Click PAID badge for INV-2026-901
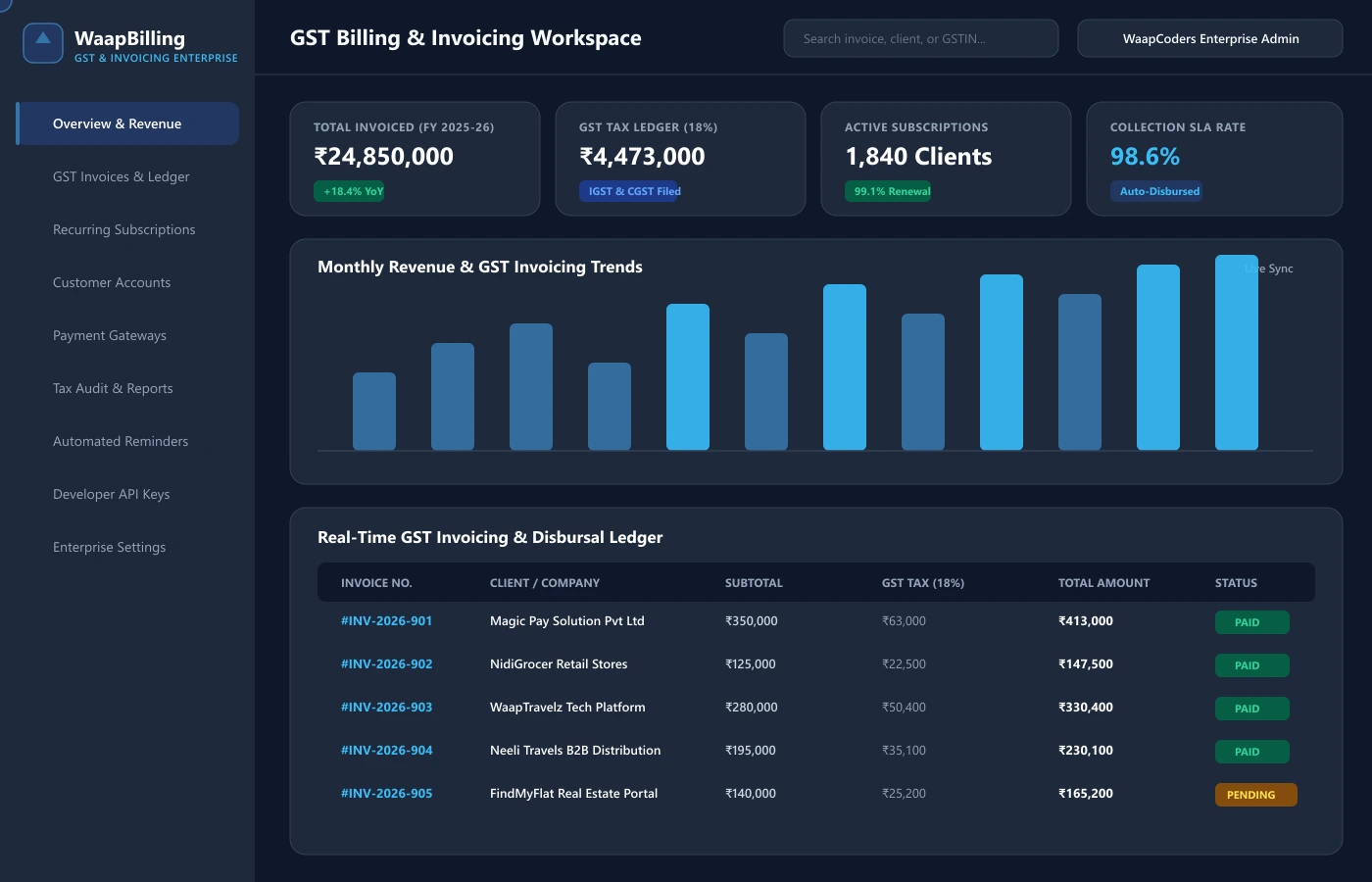Image resolution: width=1372 pixels, height=882 pixels. click(1252, 622)
